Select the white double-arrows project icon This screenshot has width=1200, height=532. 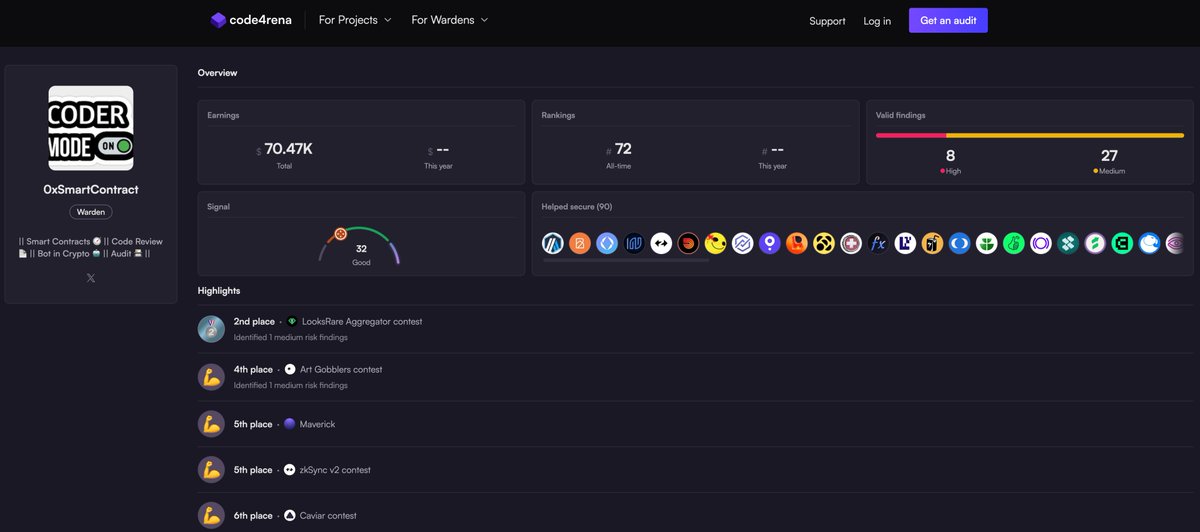(661, 243)
